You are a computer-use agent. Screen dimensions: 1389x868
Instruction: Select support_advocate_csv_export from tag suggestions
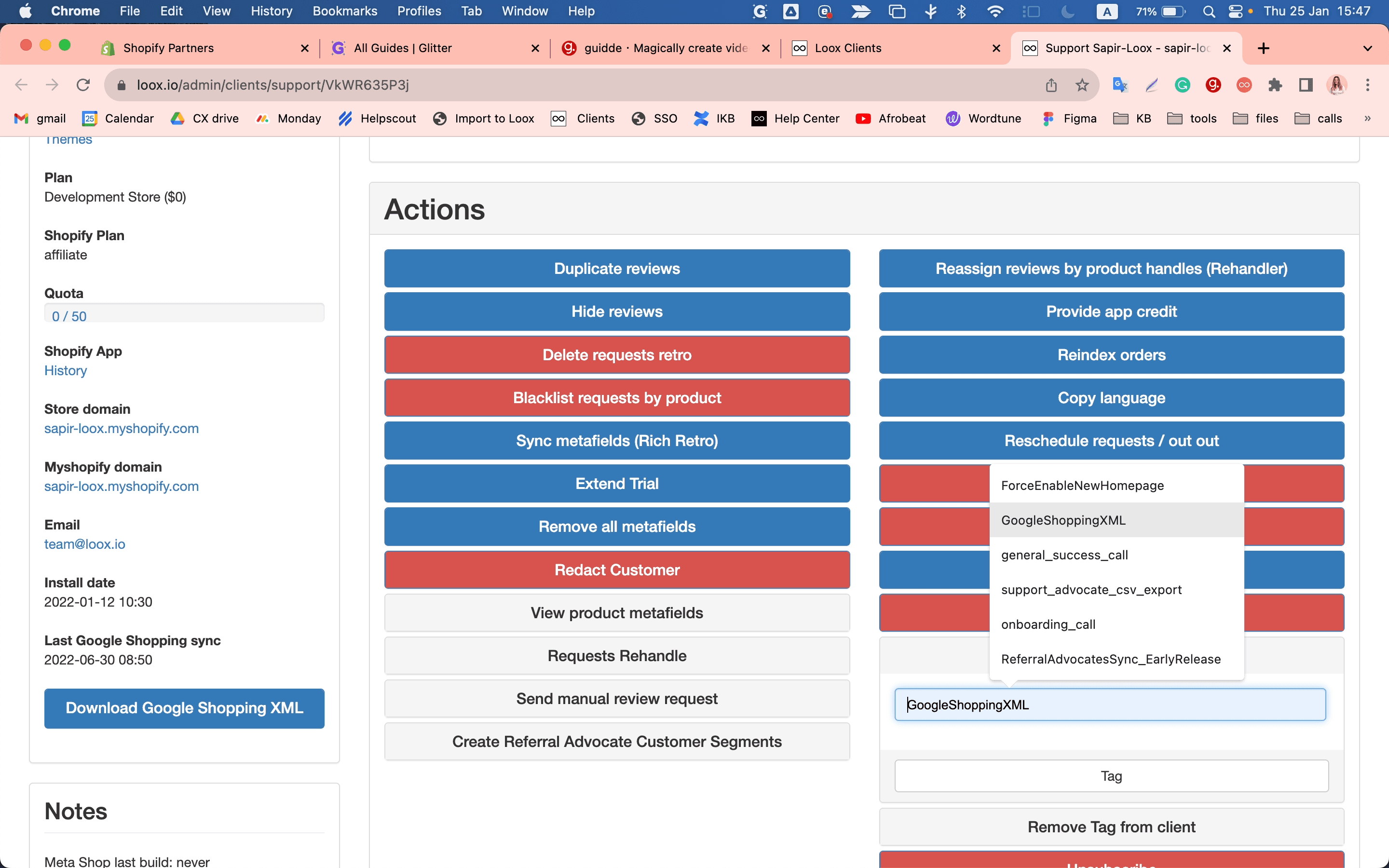pyautogui.click(x=1117, y=590)
